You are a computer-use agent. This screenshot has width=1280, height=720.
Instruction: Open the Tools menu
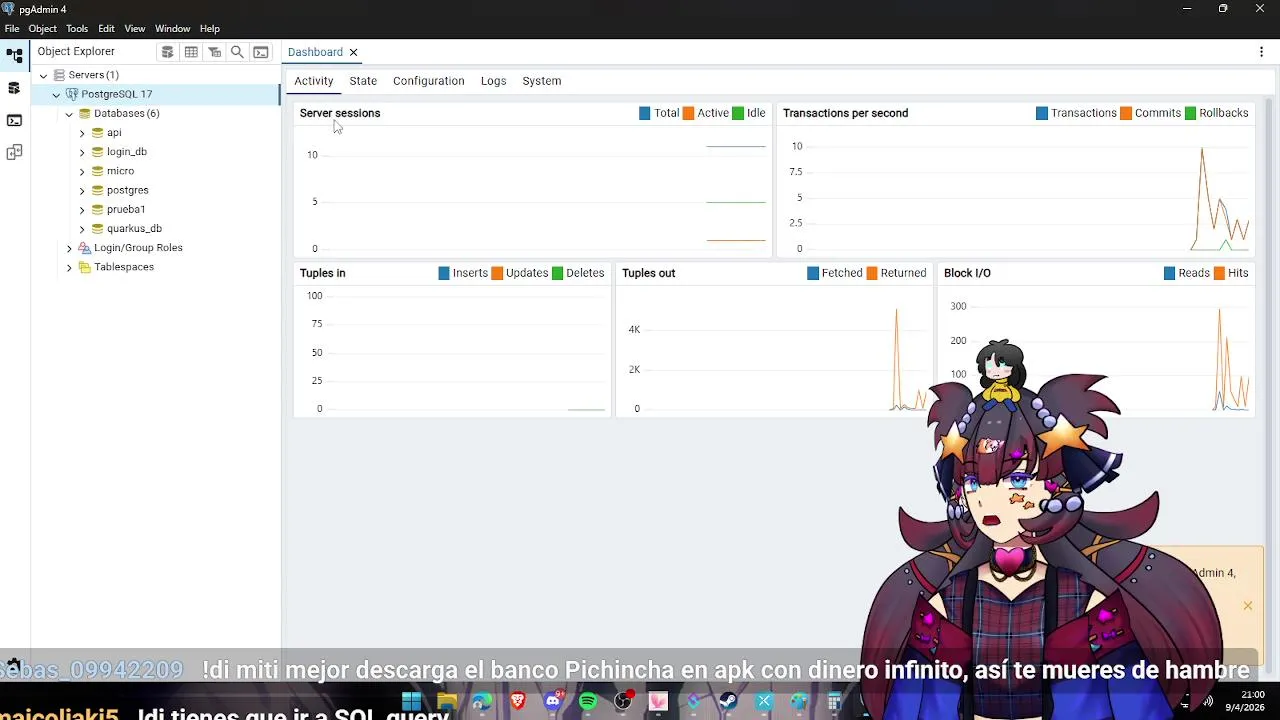[77, 29]
